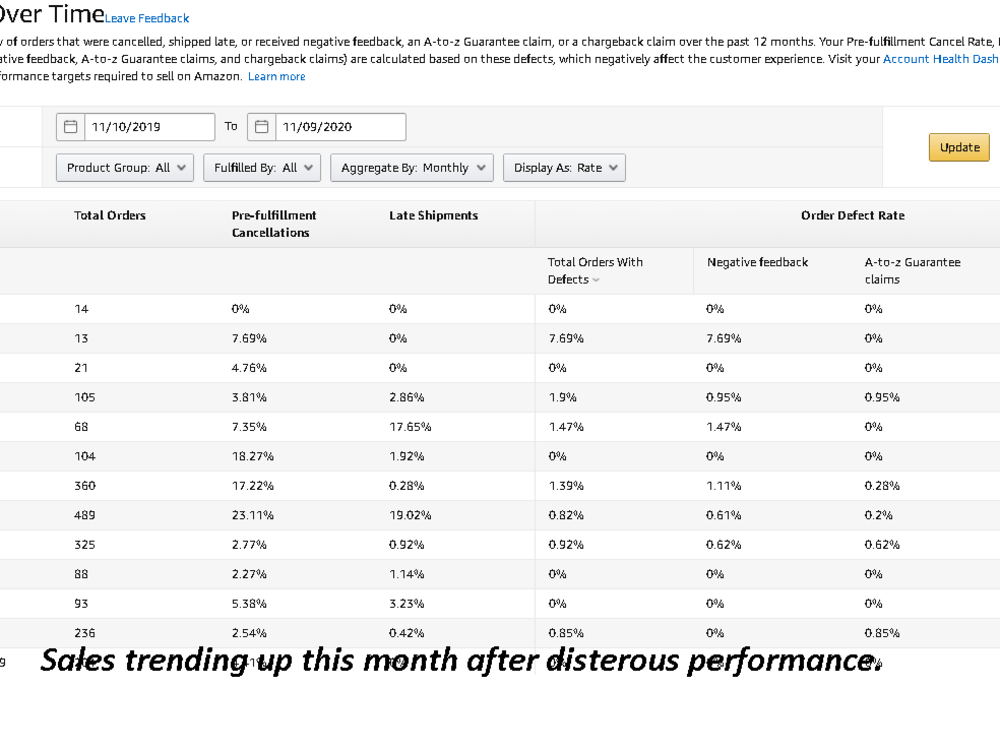Click the A-to-z Guarantee claims header
Screen dimensions: 1000x750
click(x=913, y=270)
